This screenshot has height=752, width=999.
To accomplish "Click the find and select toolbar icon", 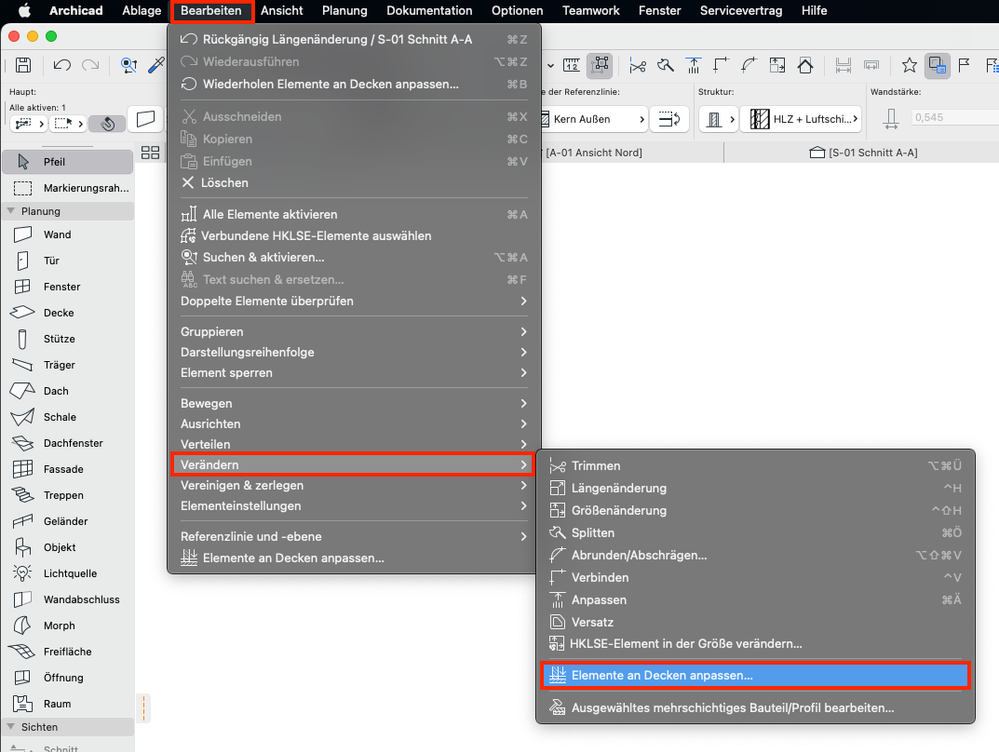I will click(129, 65).
